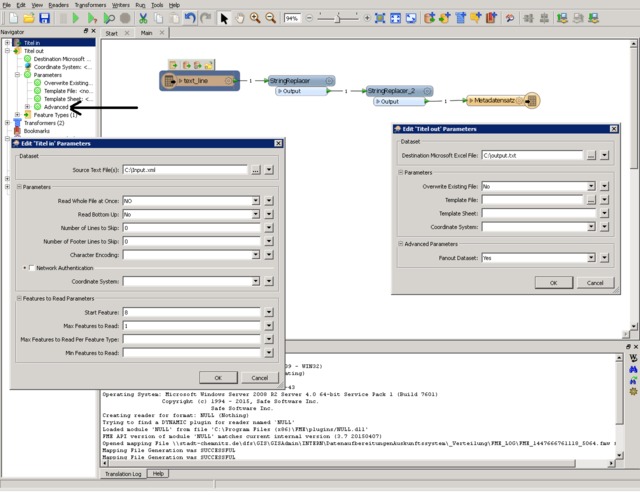Open the Overwrite Existing File dropdown

[x=590, y=186]
